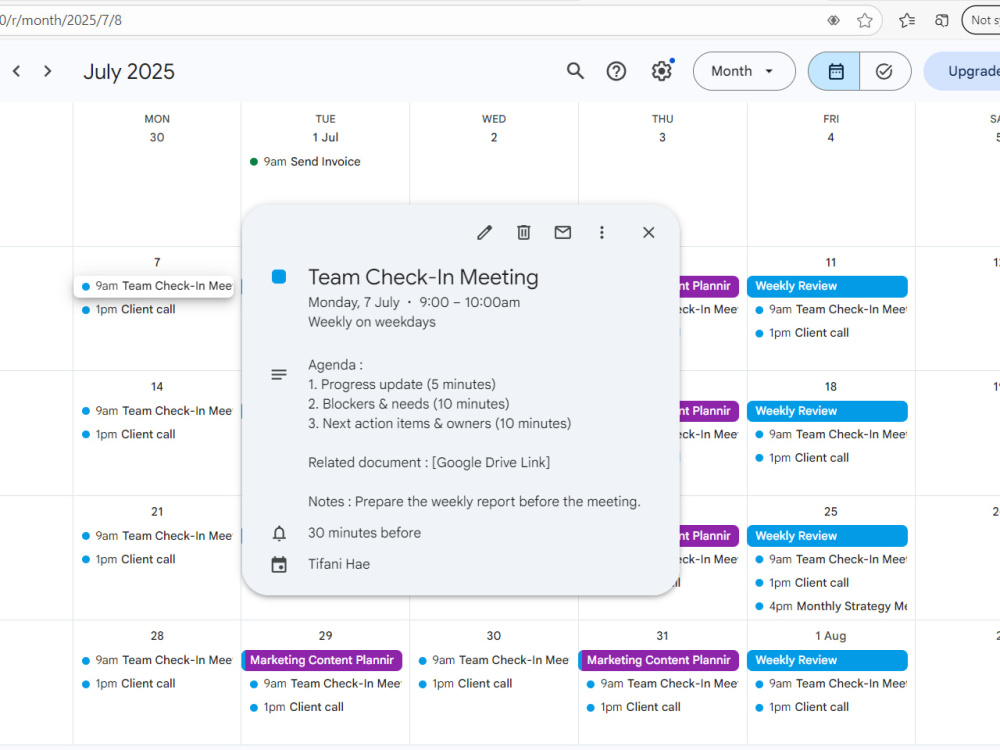
Task: Open the Month view dropdown
Action: point(744,71)
